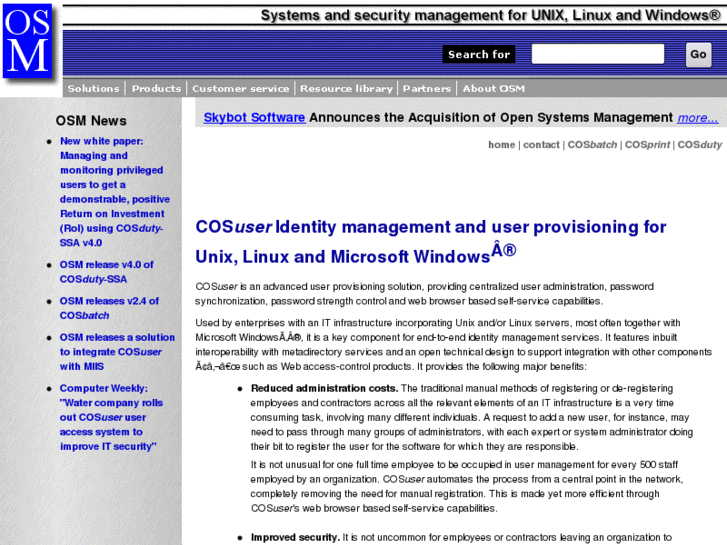Open the Solutions menu
Viewport: 727px width, 545px height.
(x=93, y=88)
